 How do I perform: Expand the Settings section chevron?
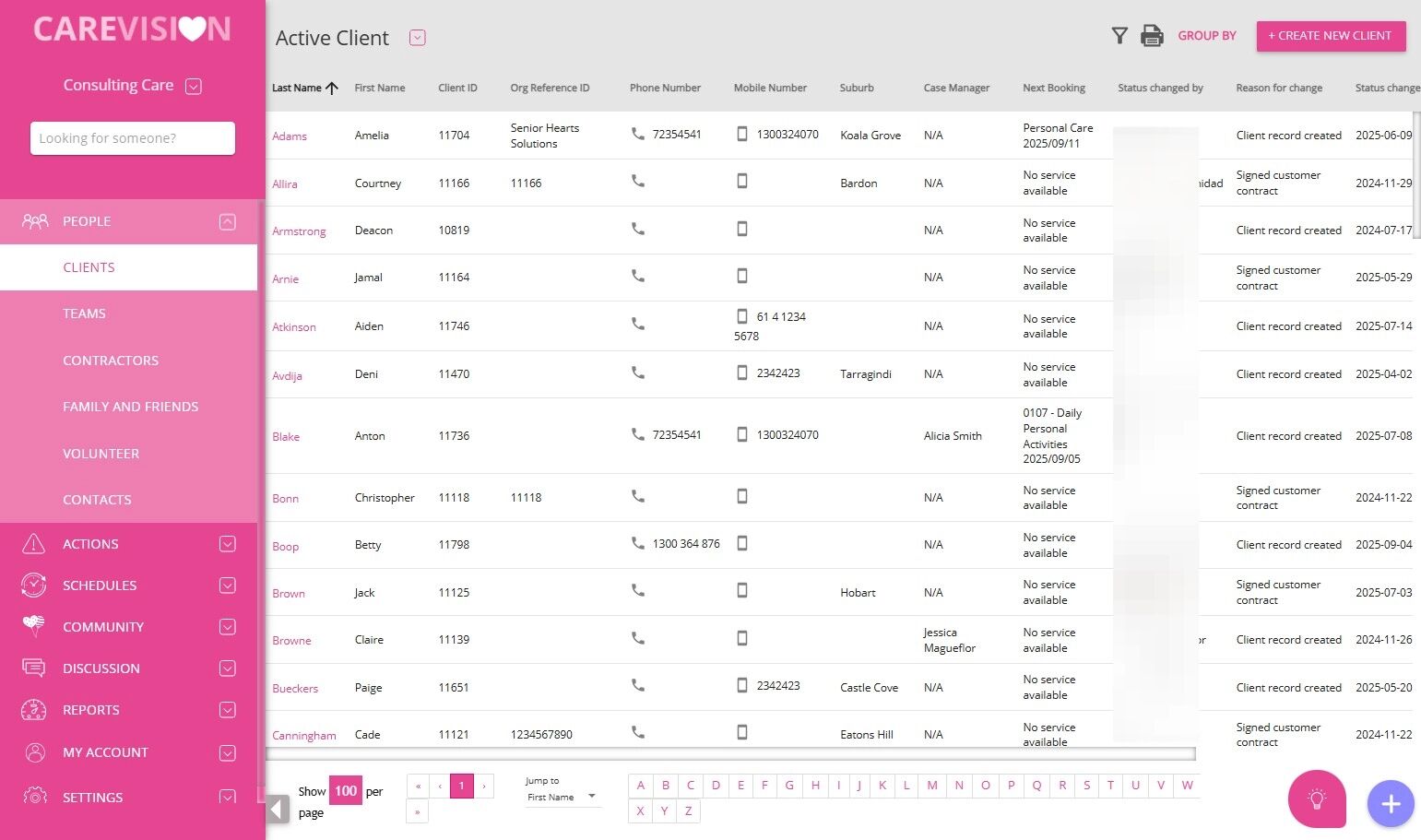pos(228,797)
